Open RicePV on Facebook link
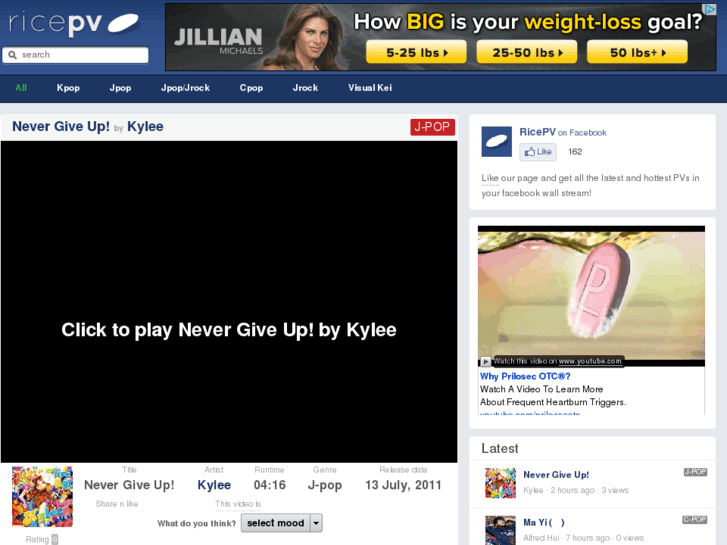The width and height of the screenshot is (727, 545). click(x=562, y=132)
